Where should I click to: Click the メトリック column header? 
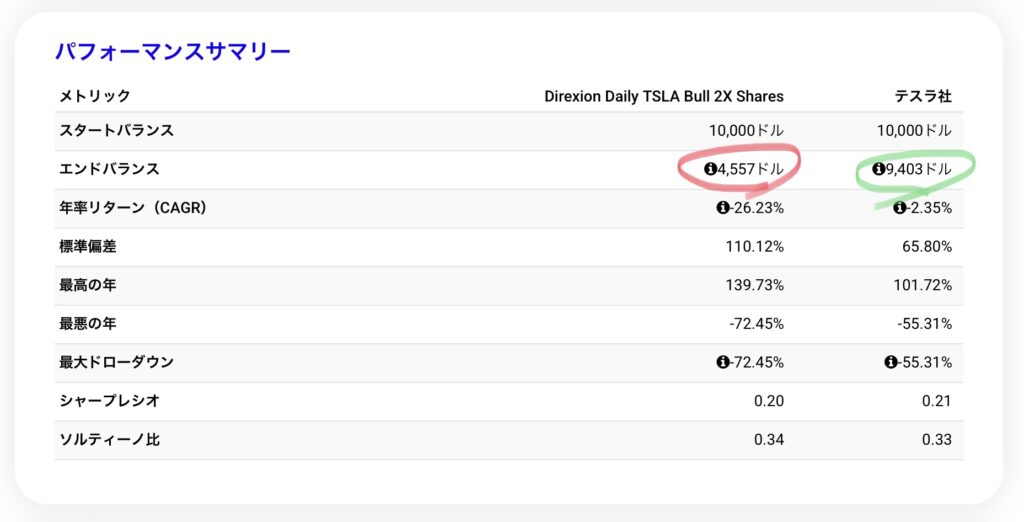click(95, 96)
